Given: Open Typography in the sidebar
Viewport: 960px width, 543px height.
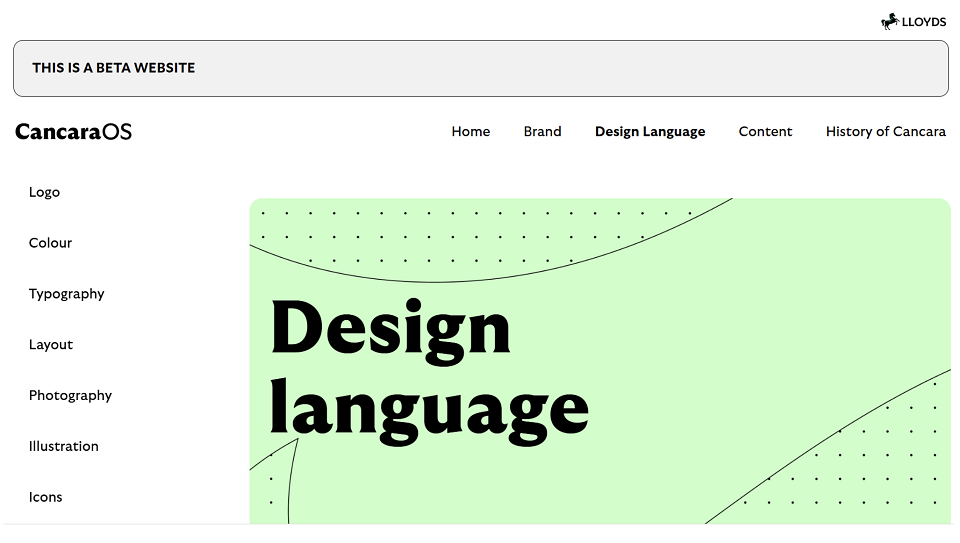Looking at the screenshot, I should tap(66, 294).
